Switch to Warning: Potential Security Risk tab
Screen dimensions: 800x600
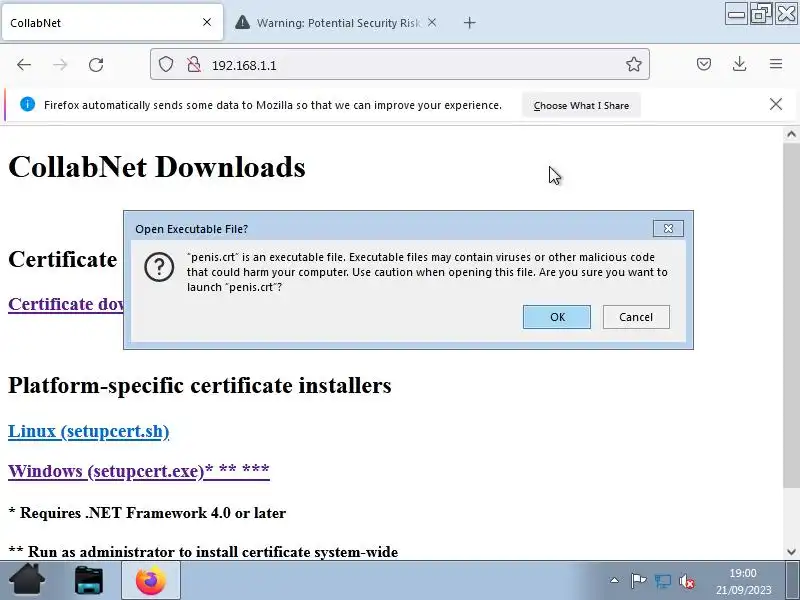point(337,22)
